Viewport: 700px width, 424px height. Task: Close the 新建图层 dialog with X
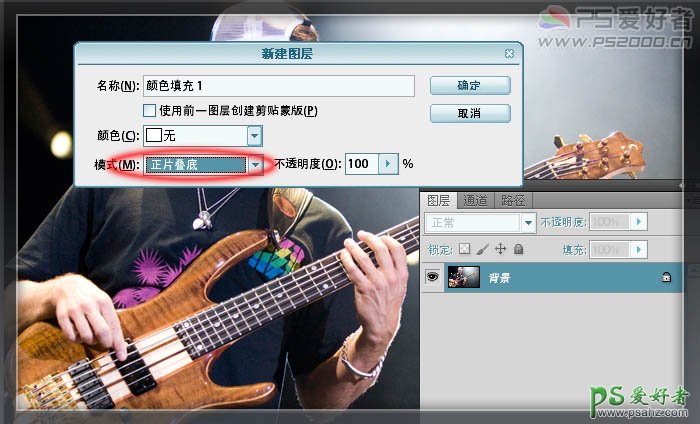(x=510, y=53)
